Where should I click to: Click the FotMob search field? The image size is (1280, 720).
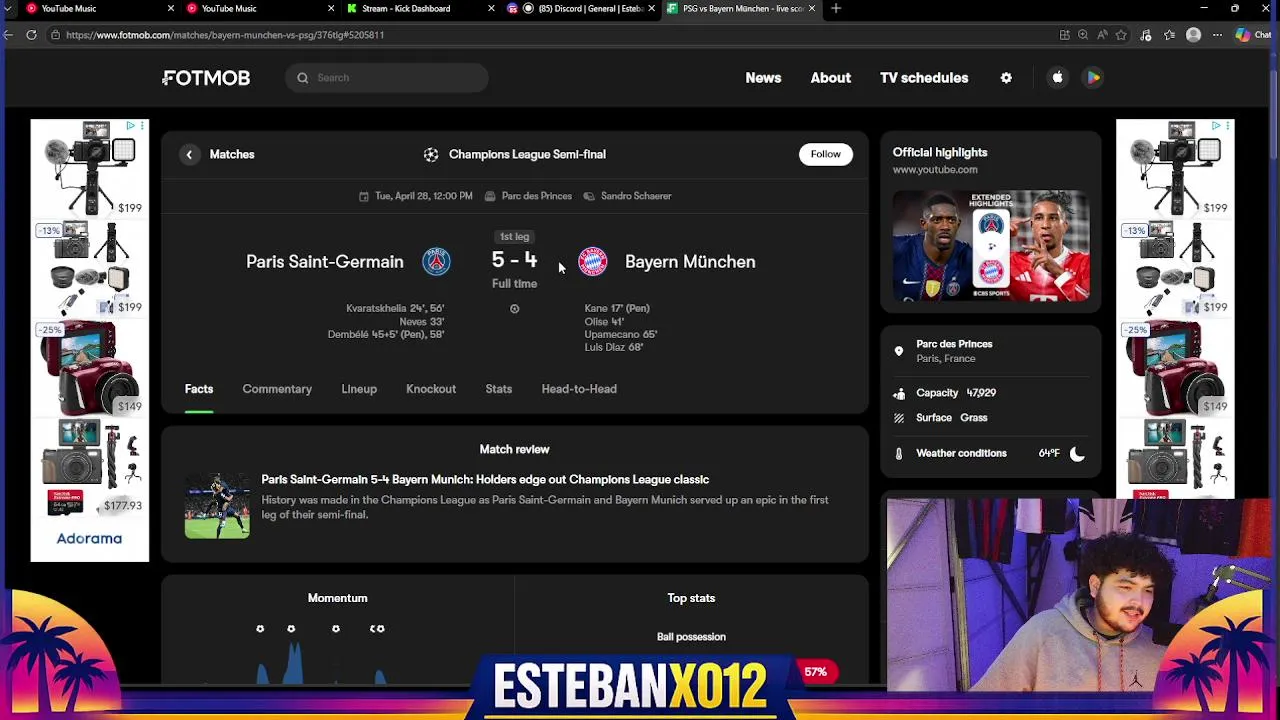tap(387, 78)
